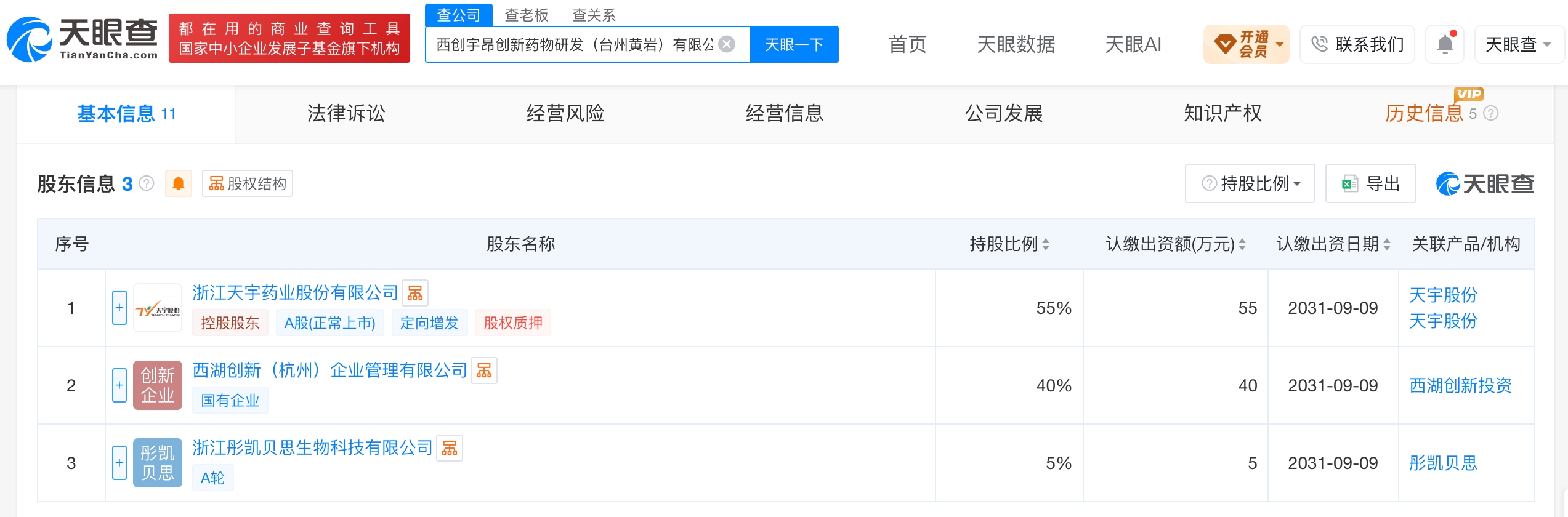This screenshot has height=517, width=1568.
Task: Open 天眼数据 in top navigation
Action: [x=1016, y=44]
